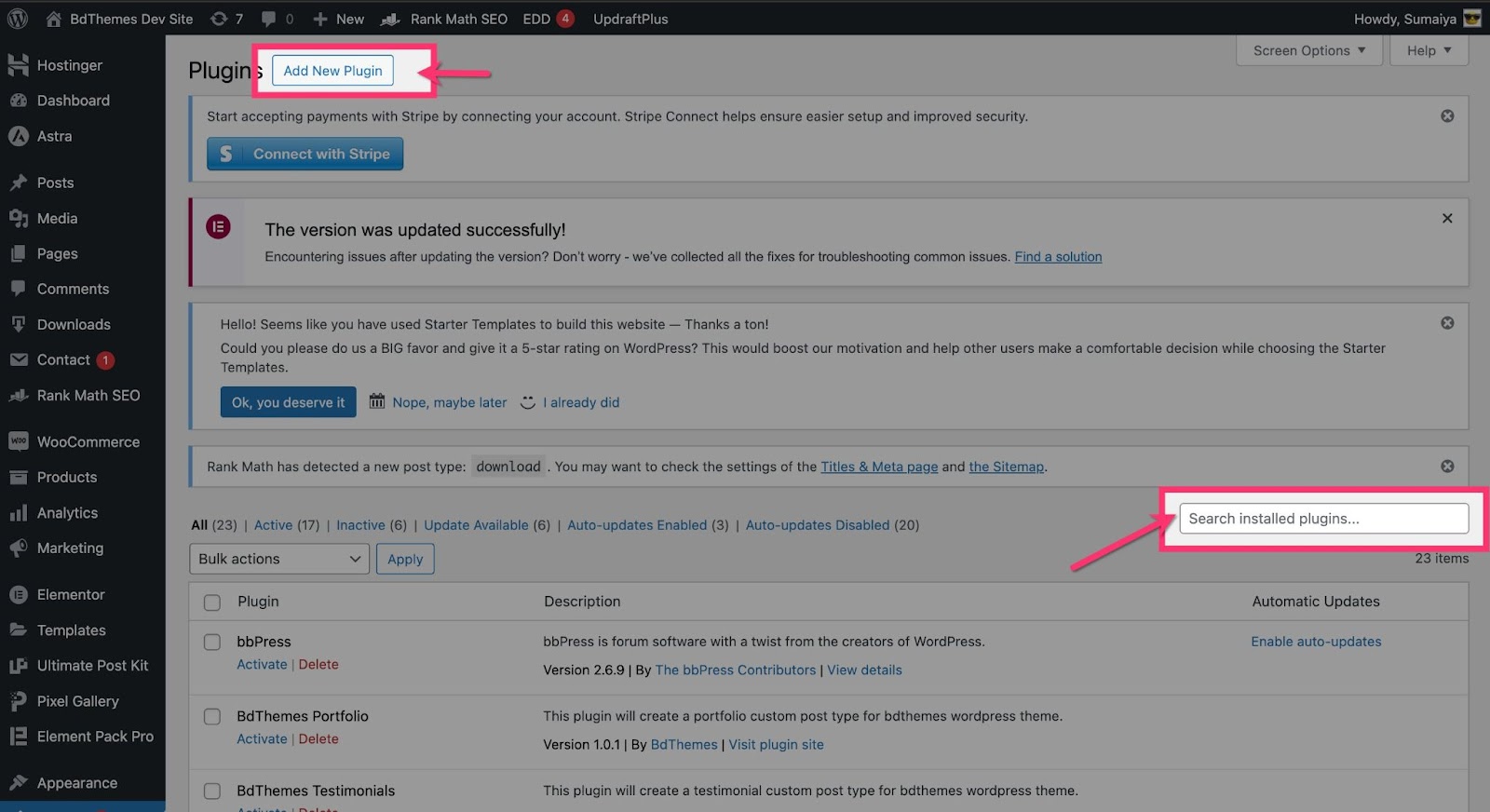Open the Find a solution link
This screenshot has width=1490, height=812.
tap(1058, 257)
